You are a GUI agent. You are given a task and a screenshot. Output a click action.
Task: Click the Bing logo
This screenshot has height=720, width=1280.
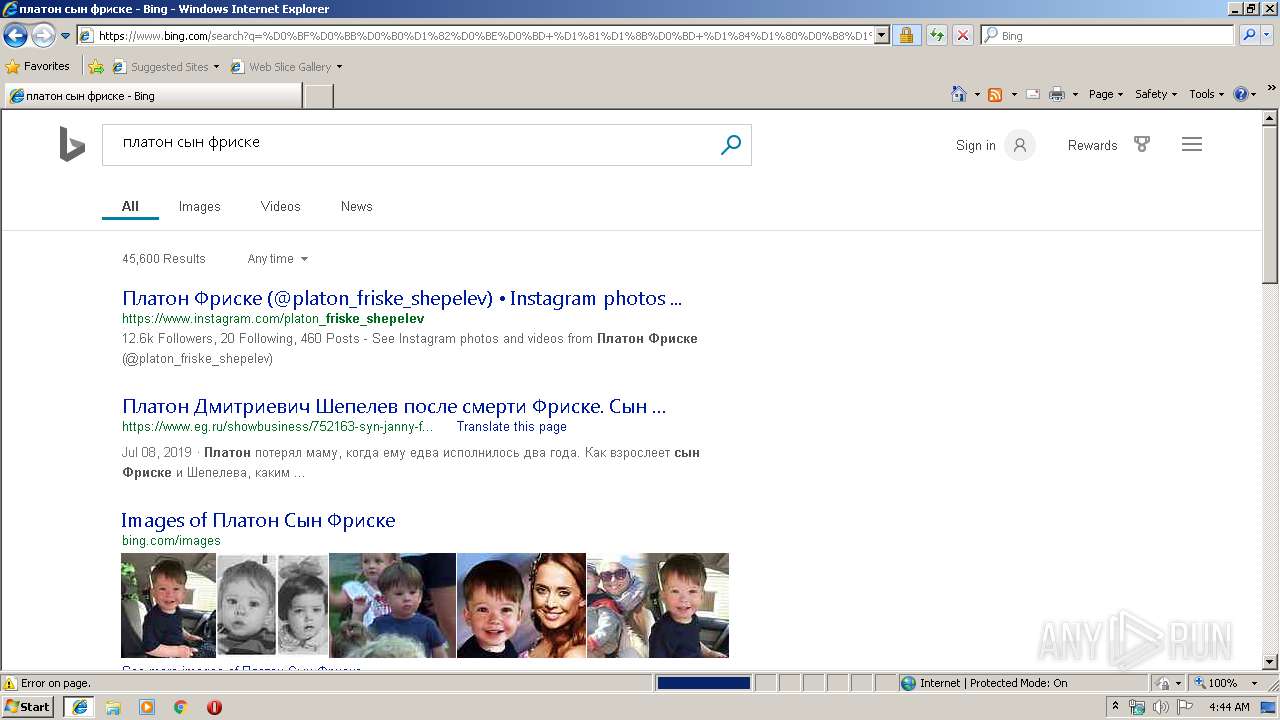coord(72,145)
